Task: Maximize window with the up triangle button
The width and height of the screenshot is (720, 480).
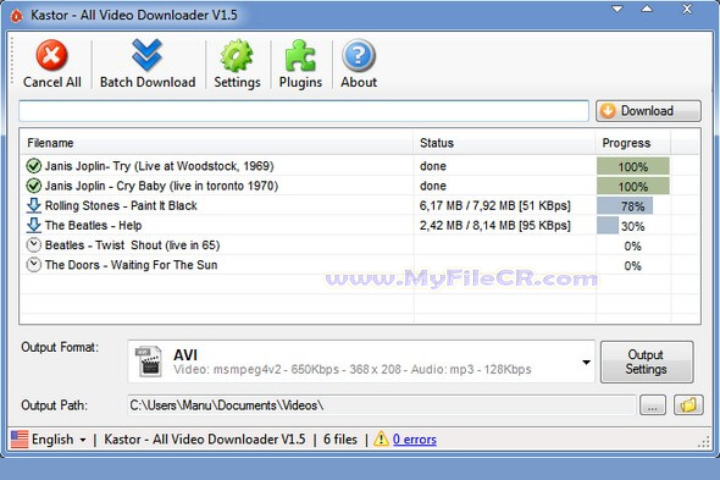Action: (647, 9)
